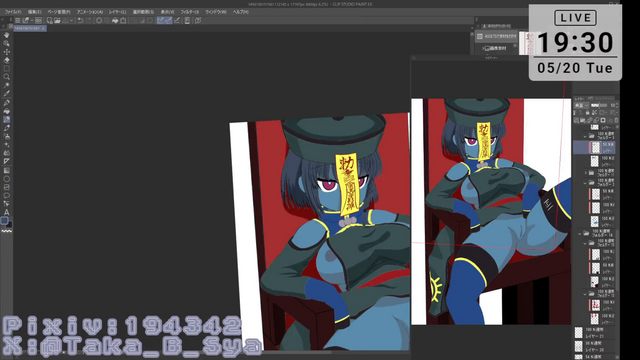The height and width of the screenshot is (360, 640).
Task: Expand フォルダー 11 in layer panel
Action: click(585, 173)
